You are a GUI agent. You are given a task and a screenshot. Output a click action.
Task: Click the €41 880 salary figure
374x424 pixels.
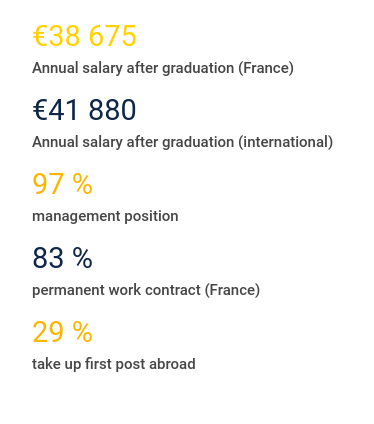coord(84,110)
